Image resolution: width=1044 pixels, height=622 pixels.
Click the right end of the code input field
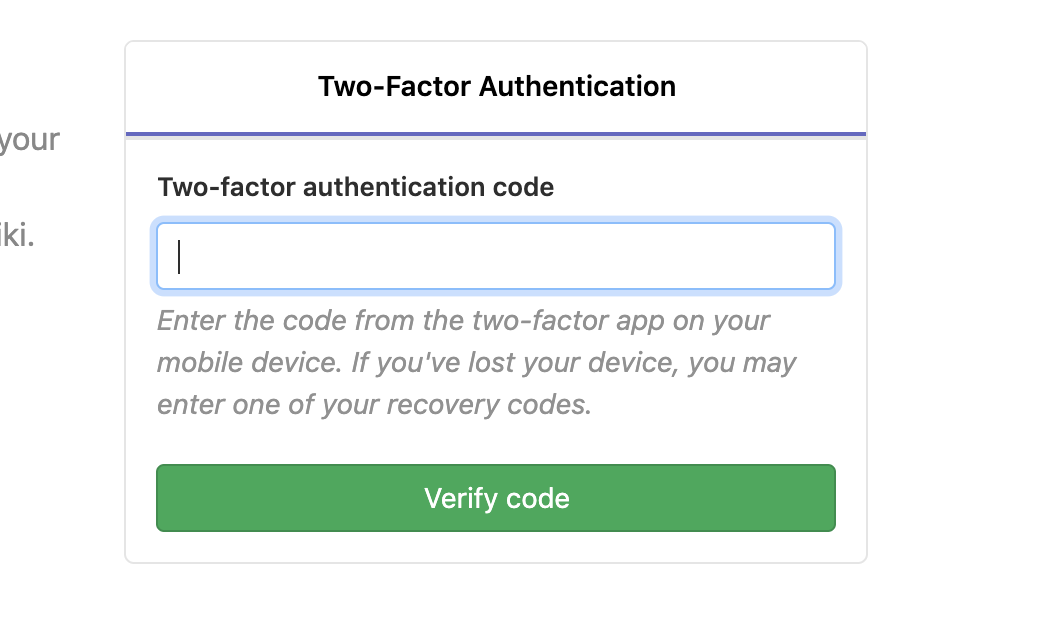coord(815,256)
